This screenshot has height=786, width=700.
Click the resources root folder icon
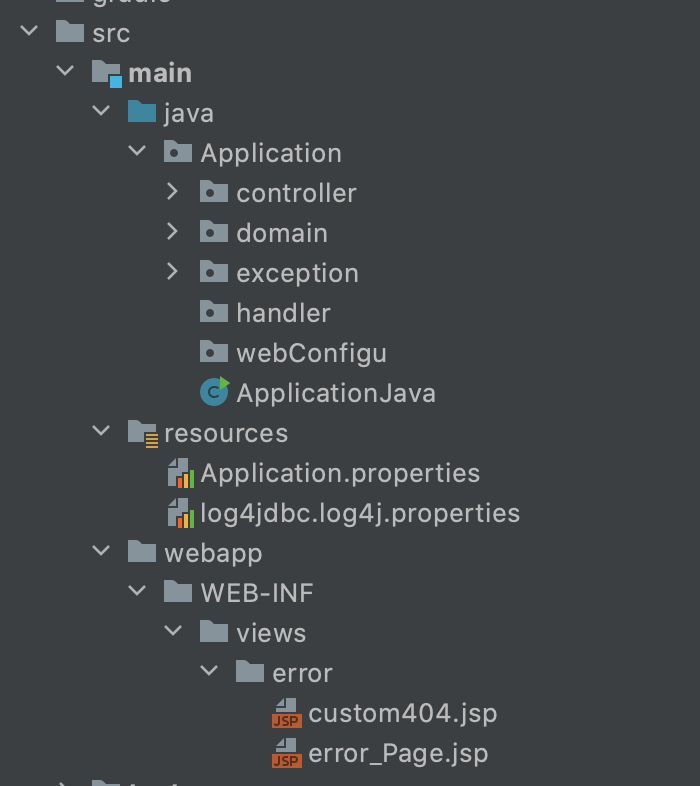point(143,434)
